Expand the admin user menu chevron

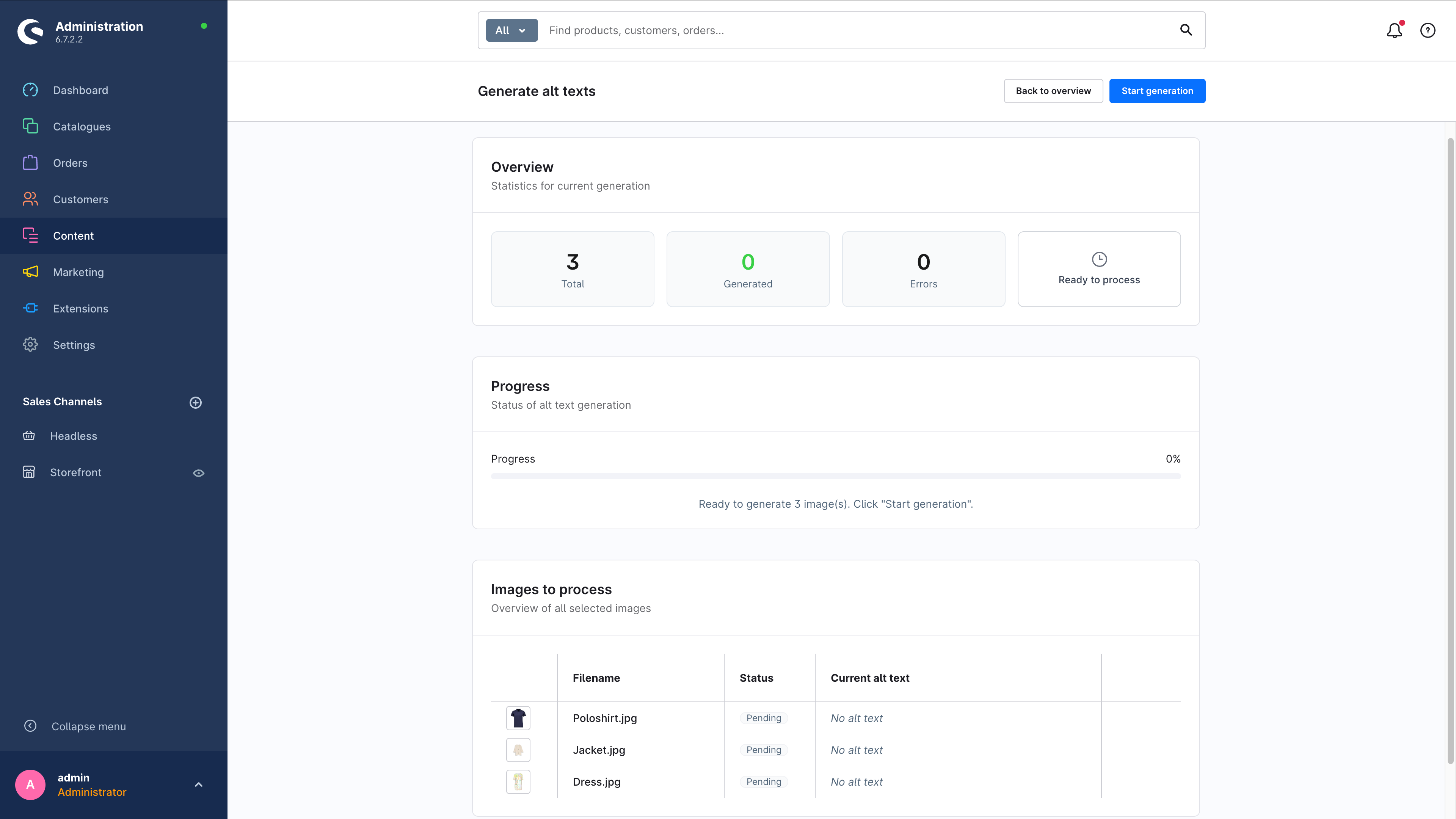198,784
